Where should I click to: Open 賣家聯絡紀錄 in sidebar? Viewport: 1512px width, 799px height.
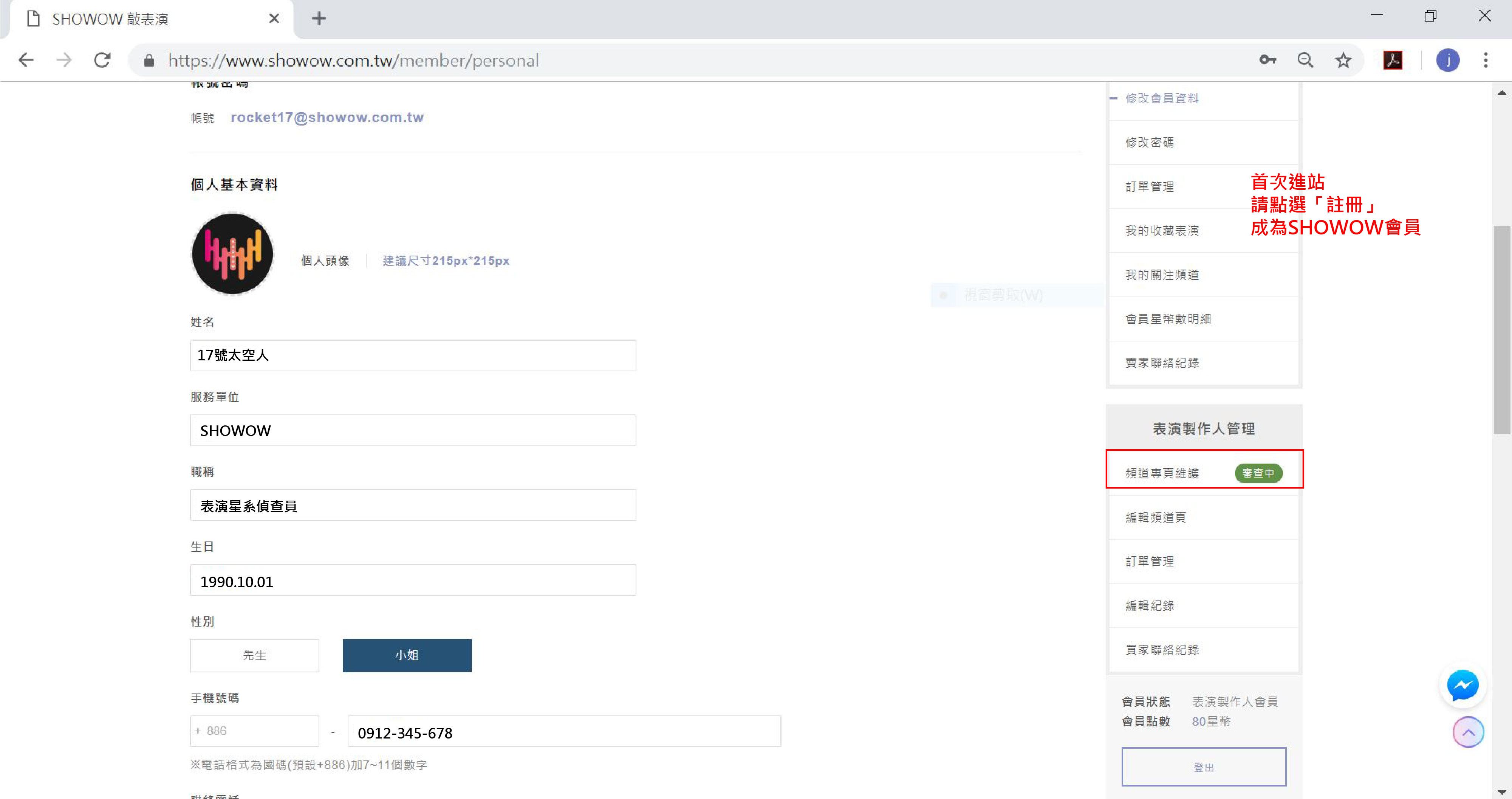click(1162, 363)
